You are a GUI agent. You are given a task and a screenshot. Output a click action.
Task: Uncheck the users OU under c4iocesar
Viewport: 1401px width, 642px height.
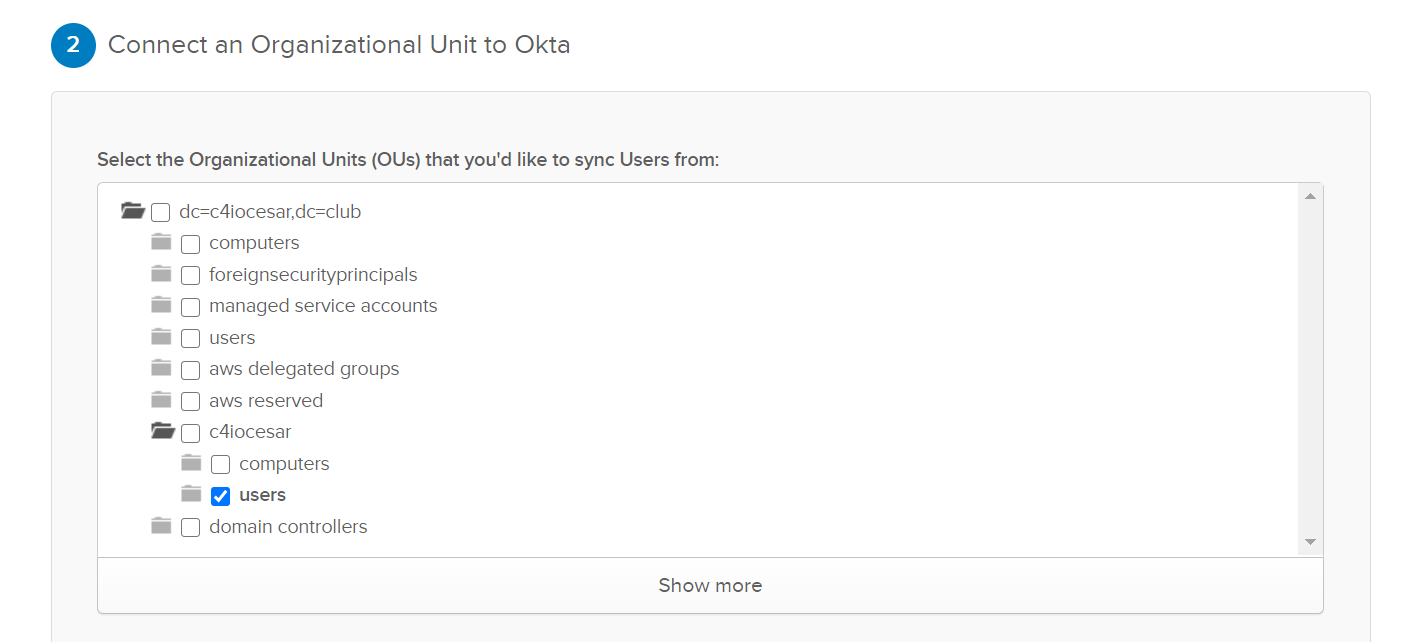tap(221, 496)
